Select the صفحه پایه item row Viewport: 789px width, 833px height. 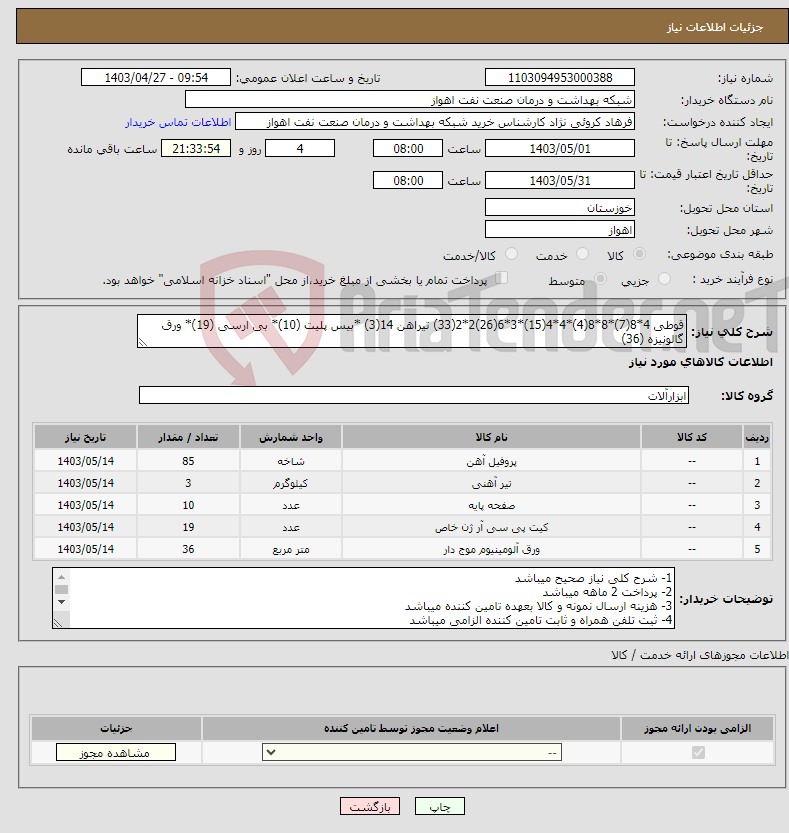[x=402, y=505]
